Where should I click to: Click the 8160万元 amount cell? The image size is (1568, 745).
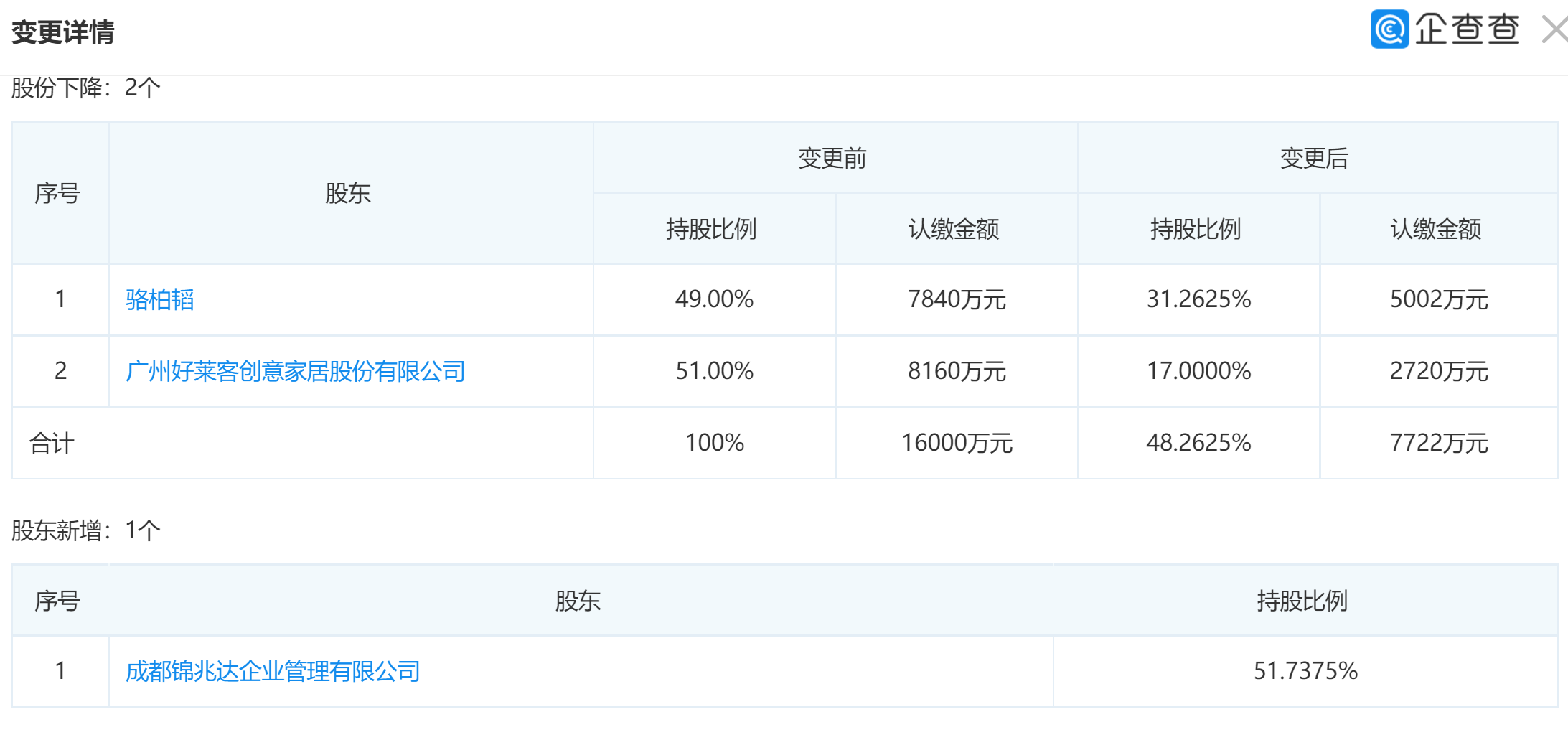(x=957, y=371)
